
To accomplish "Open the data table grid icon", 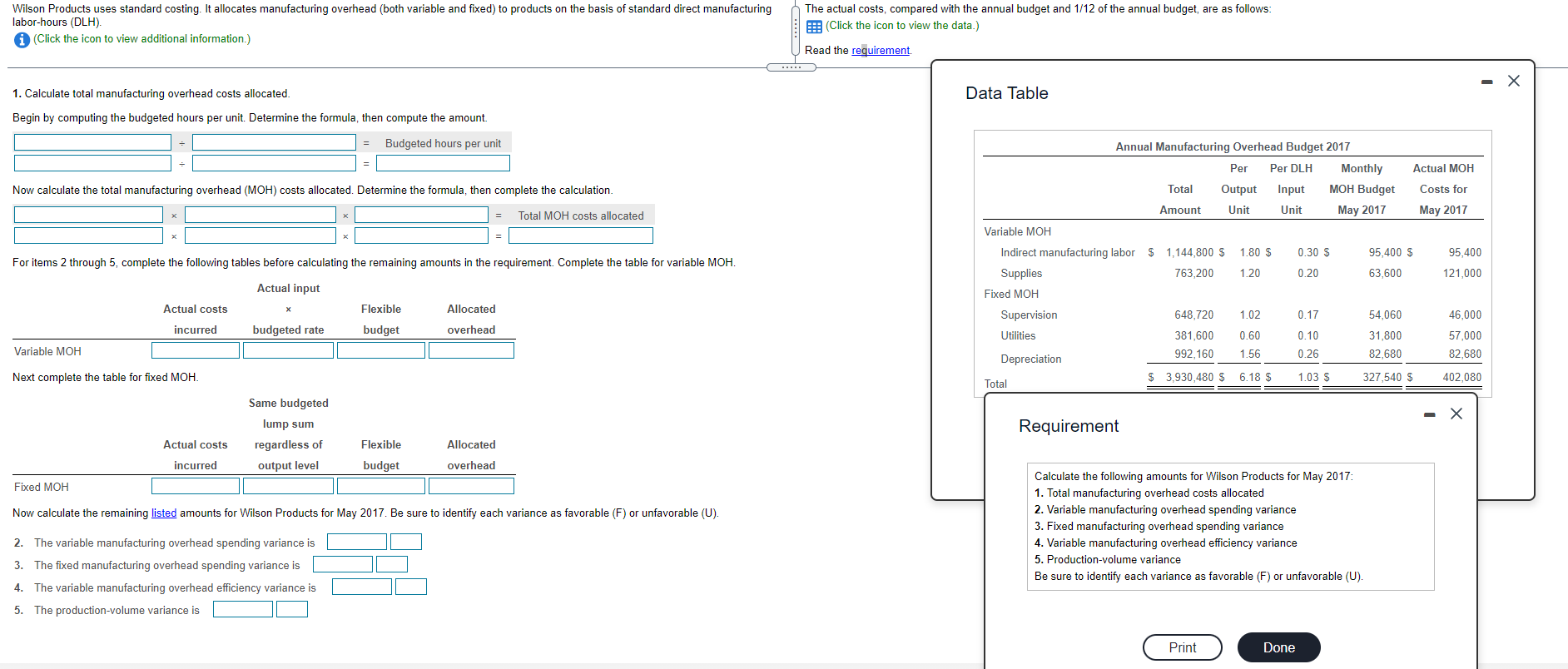I will coord(815,27).
